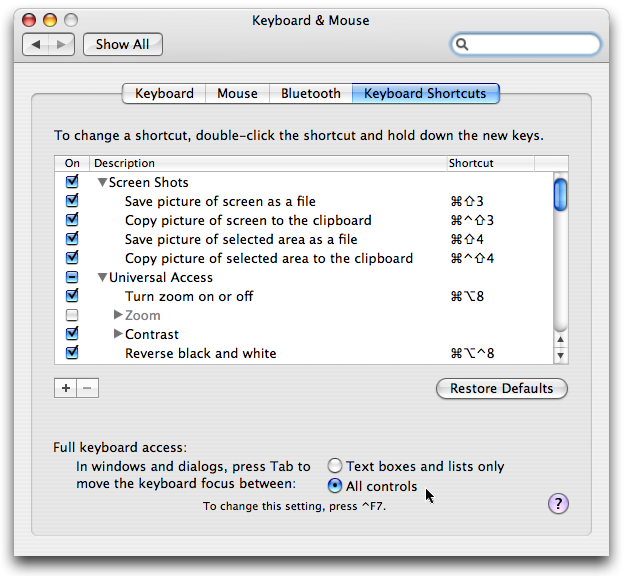Select the All controls radio button
The width and height of the screenshot is (625, 576).
click(335, 486)
